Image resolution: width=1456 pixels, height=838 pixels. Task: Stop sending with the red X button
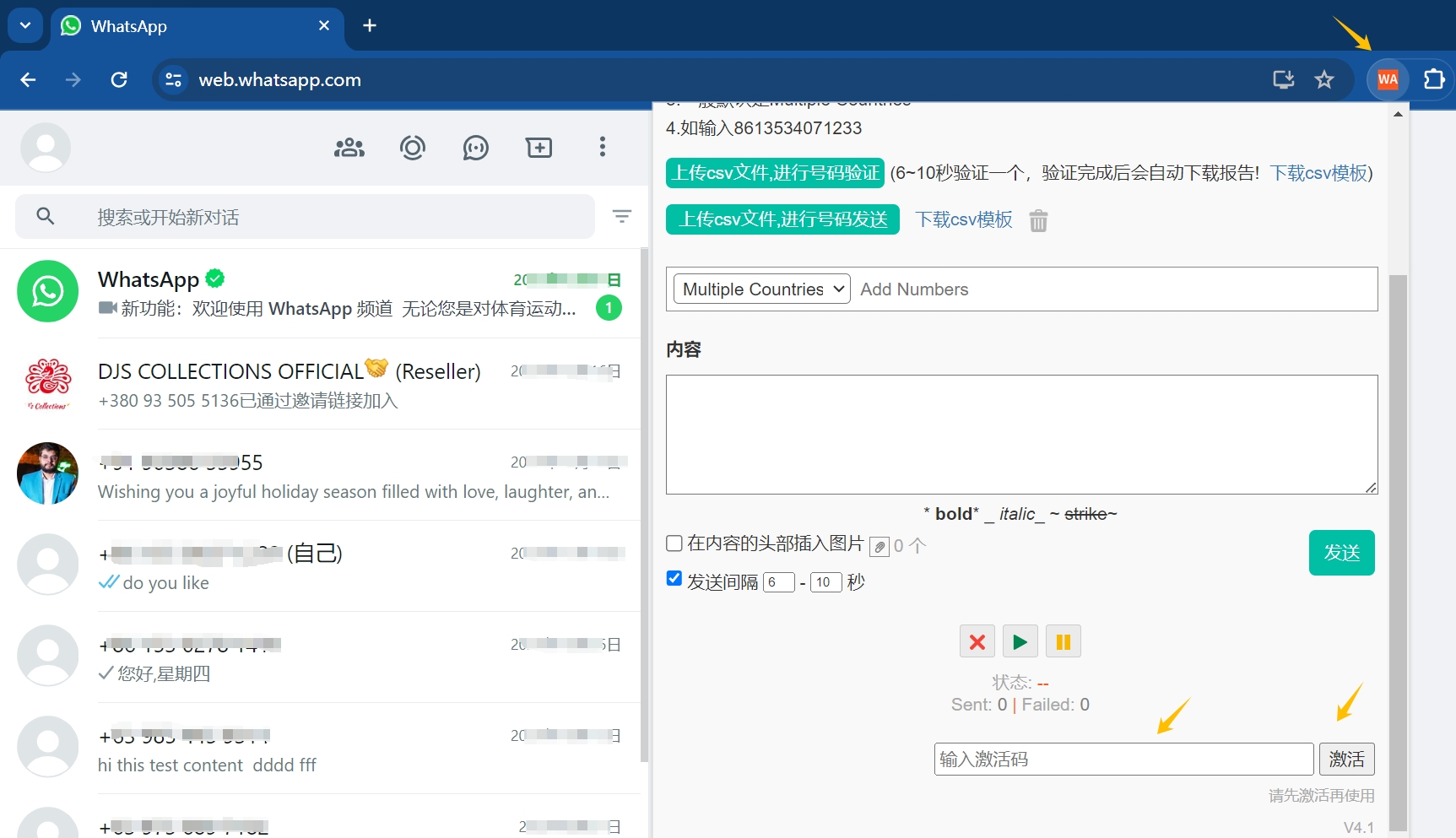point(977,641)
